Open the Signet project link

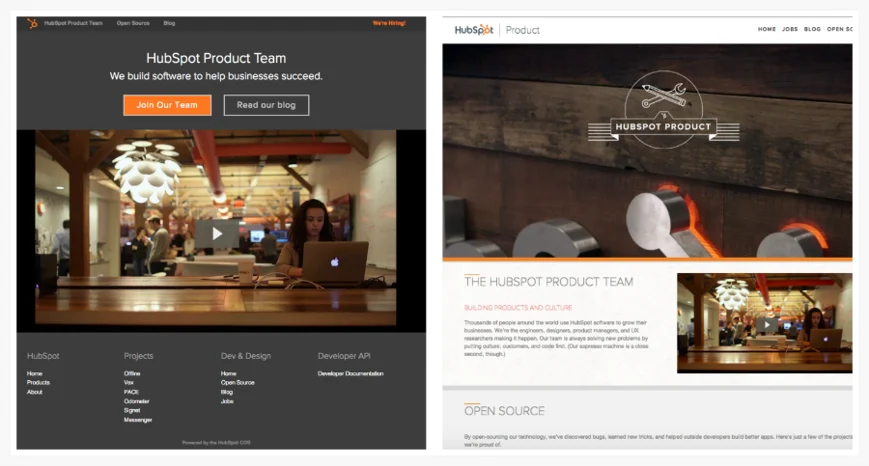point(132,410)
